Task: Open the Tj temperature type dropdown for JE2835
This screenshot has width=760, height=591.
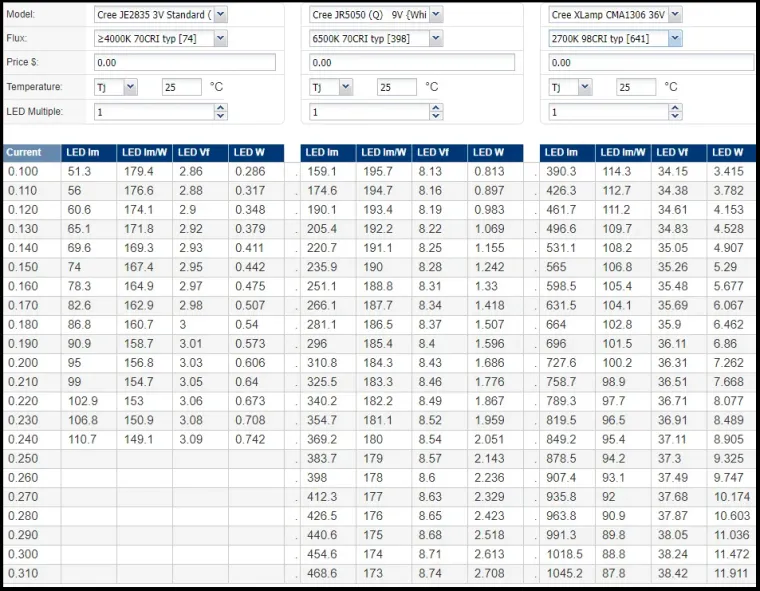Action: (130, 87)
